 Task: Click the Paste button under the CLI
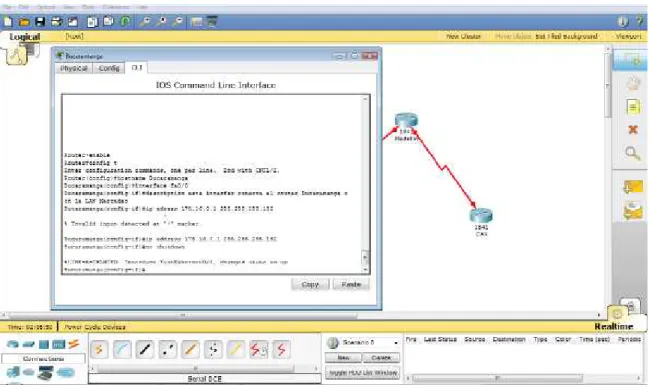351,284
